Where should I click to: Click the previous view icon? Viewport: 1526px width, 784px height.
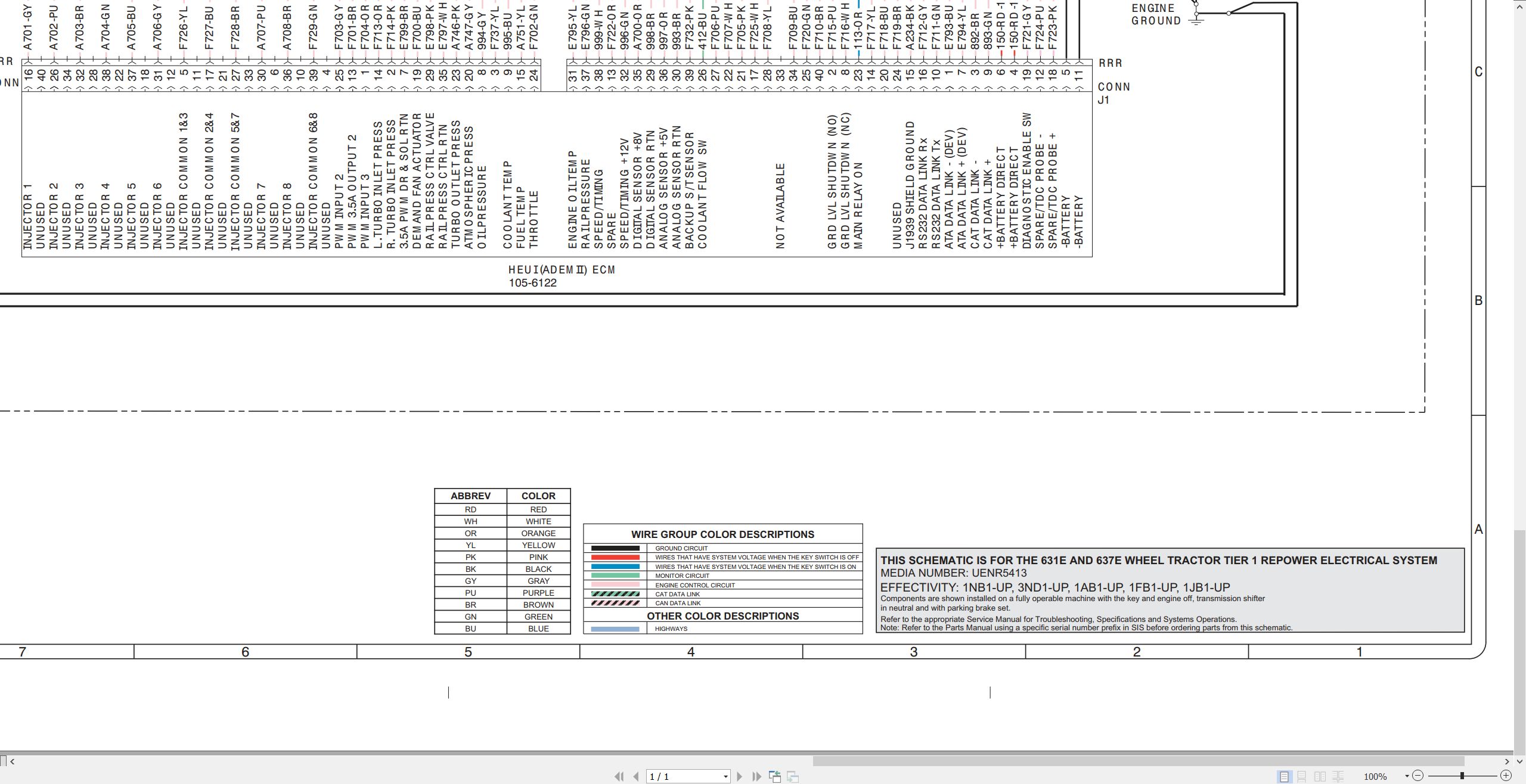pyautogui.click(x=775, y=776)
